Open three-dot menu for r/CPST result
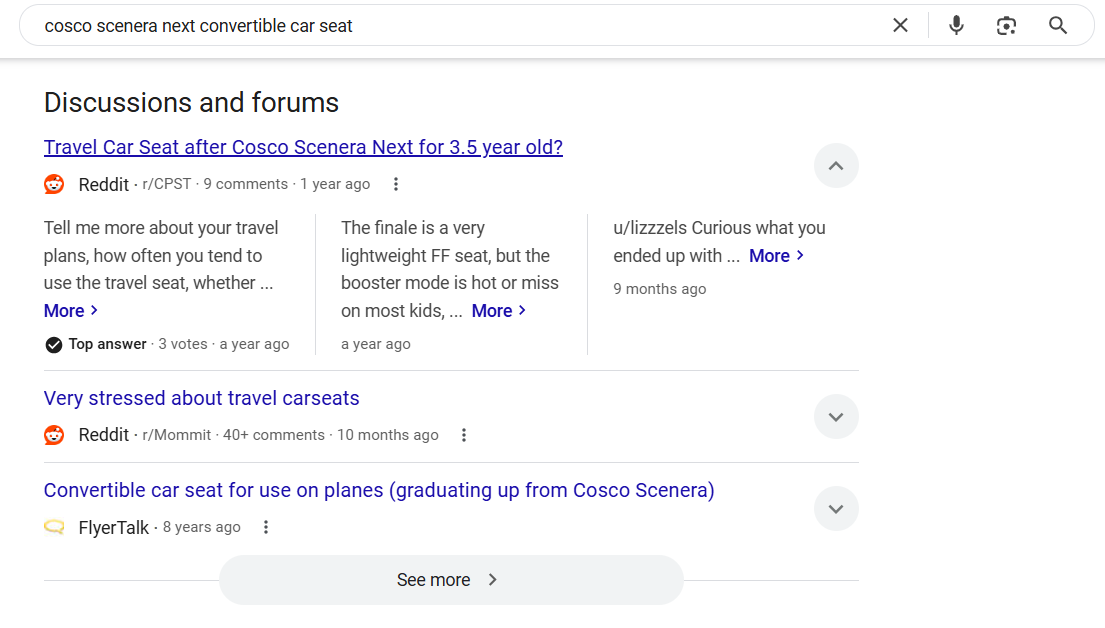This screenshot has width=1105, height=628. coord(396,184)
